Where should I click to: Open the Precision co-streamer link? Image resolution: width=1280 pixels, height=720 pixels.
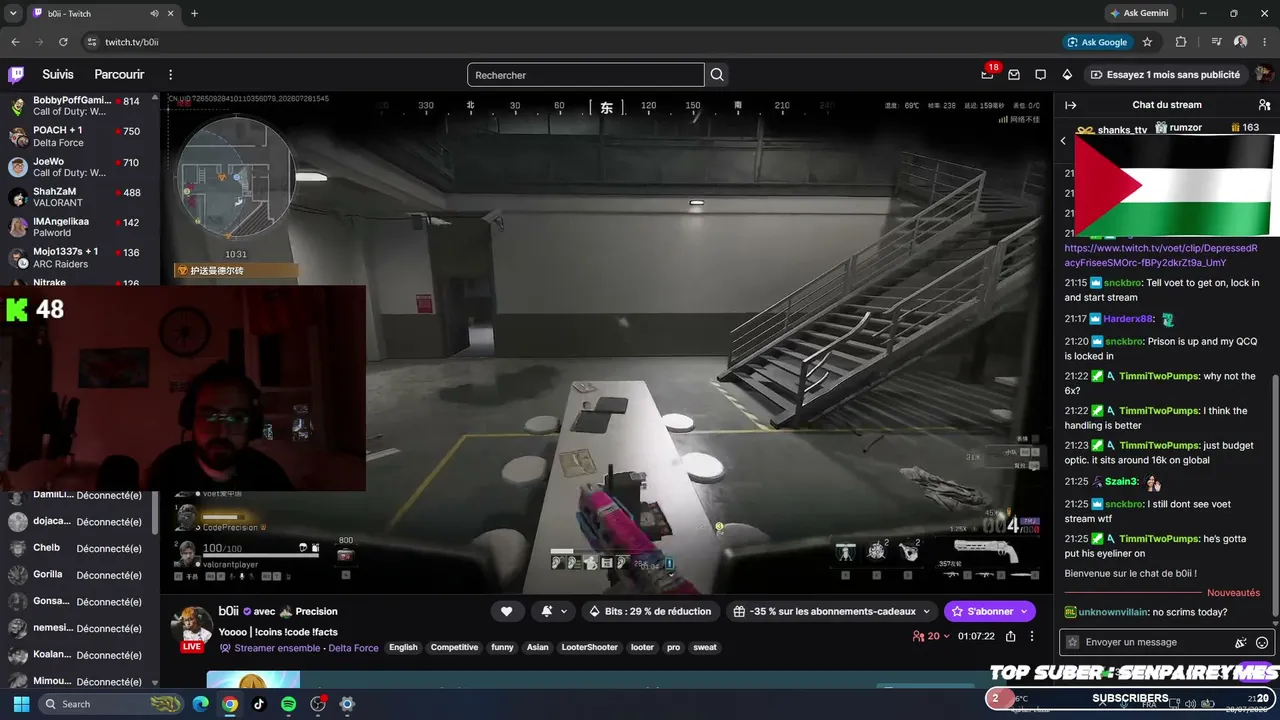tap(316, 611)
